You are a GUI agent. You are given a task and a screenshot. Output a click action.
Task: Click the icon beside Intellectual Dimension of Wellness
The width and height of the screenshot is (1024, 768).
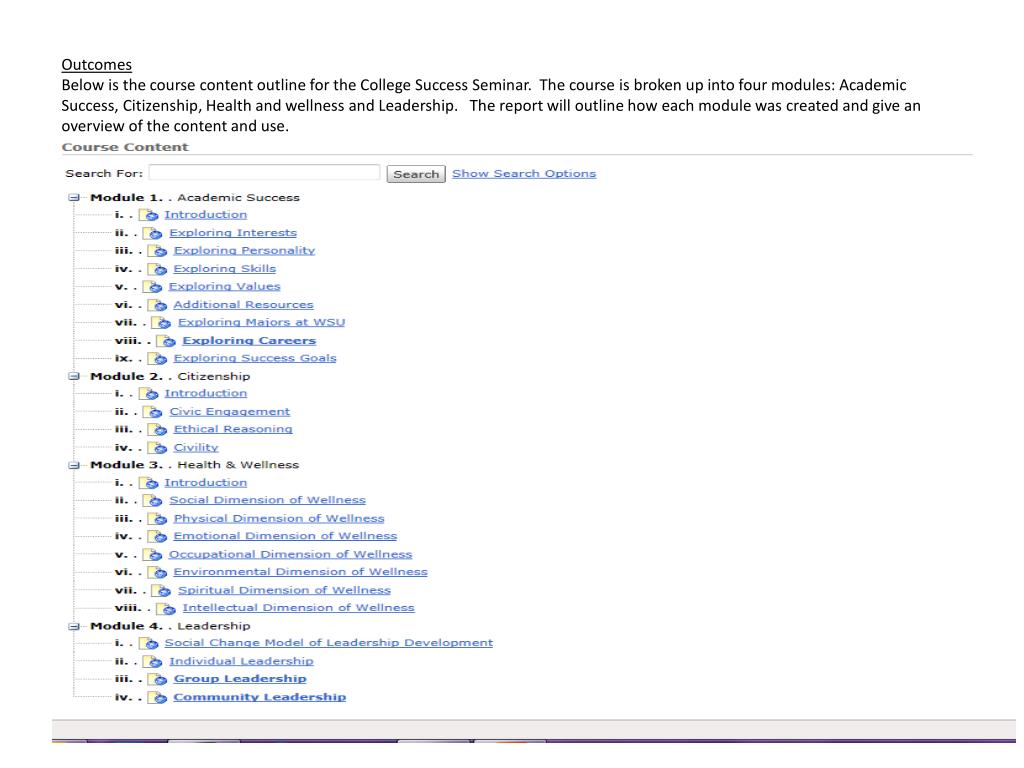pos(167,609)
